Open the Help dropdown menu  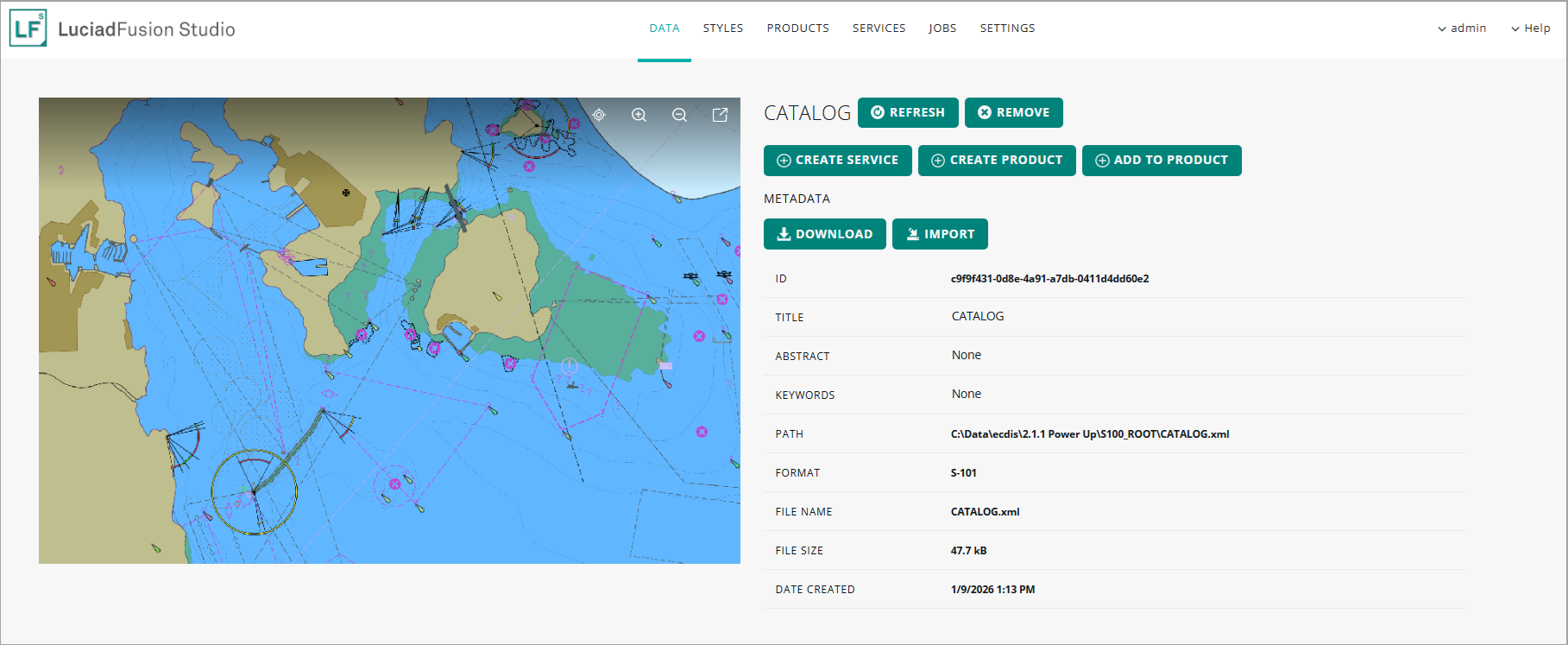click(1530, 28)
